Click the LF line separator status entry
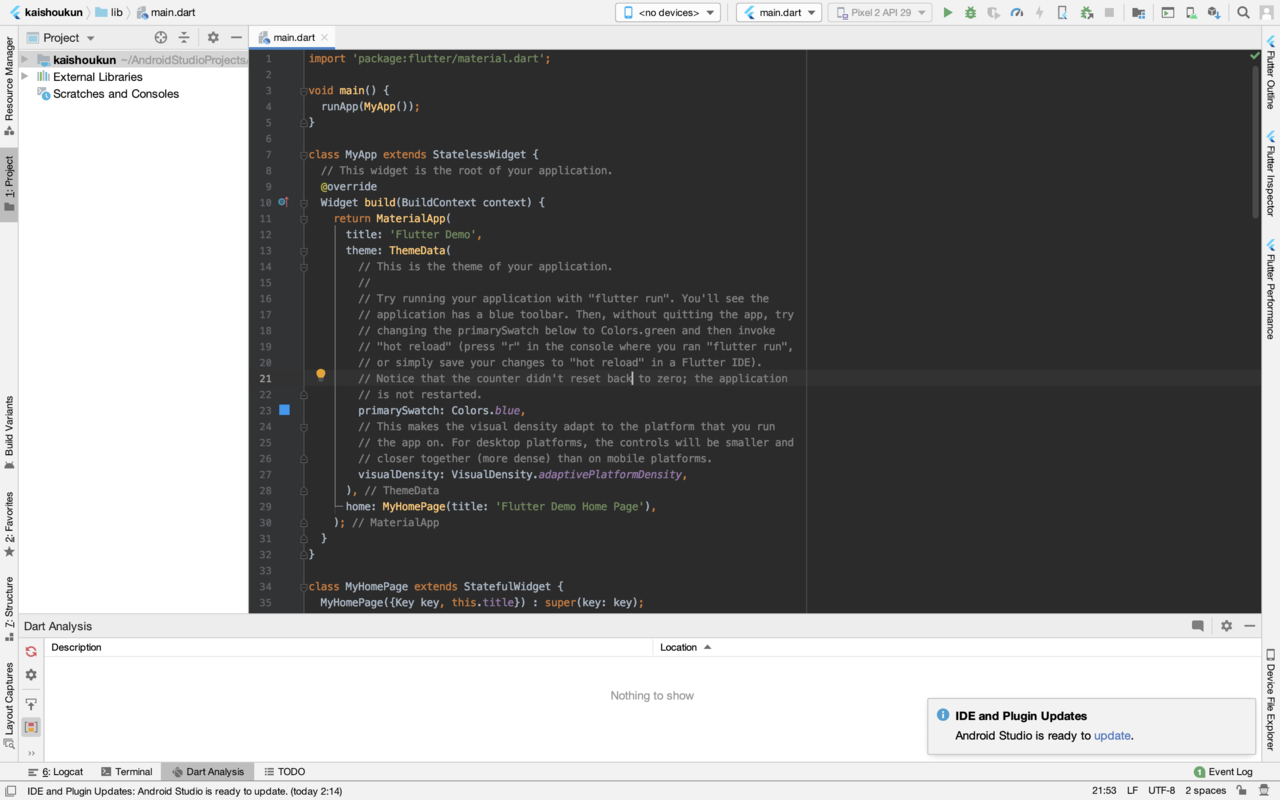Image resolution: width=1280 pixels, height=800 pixels. tap(1132, 790)
